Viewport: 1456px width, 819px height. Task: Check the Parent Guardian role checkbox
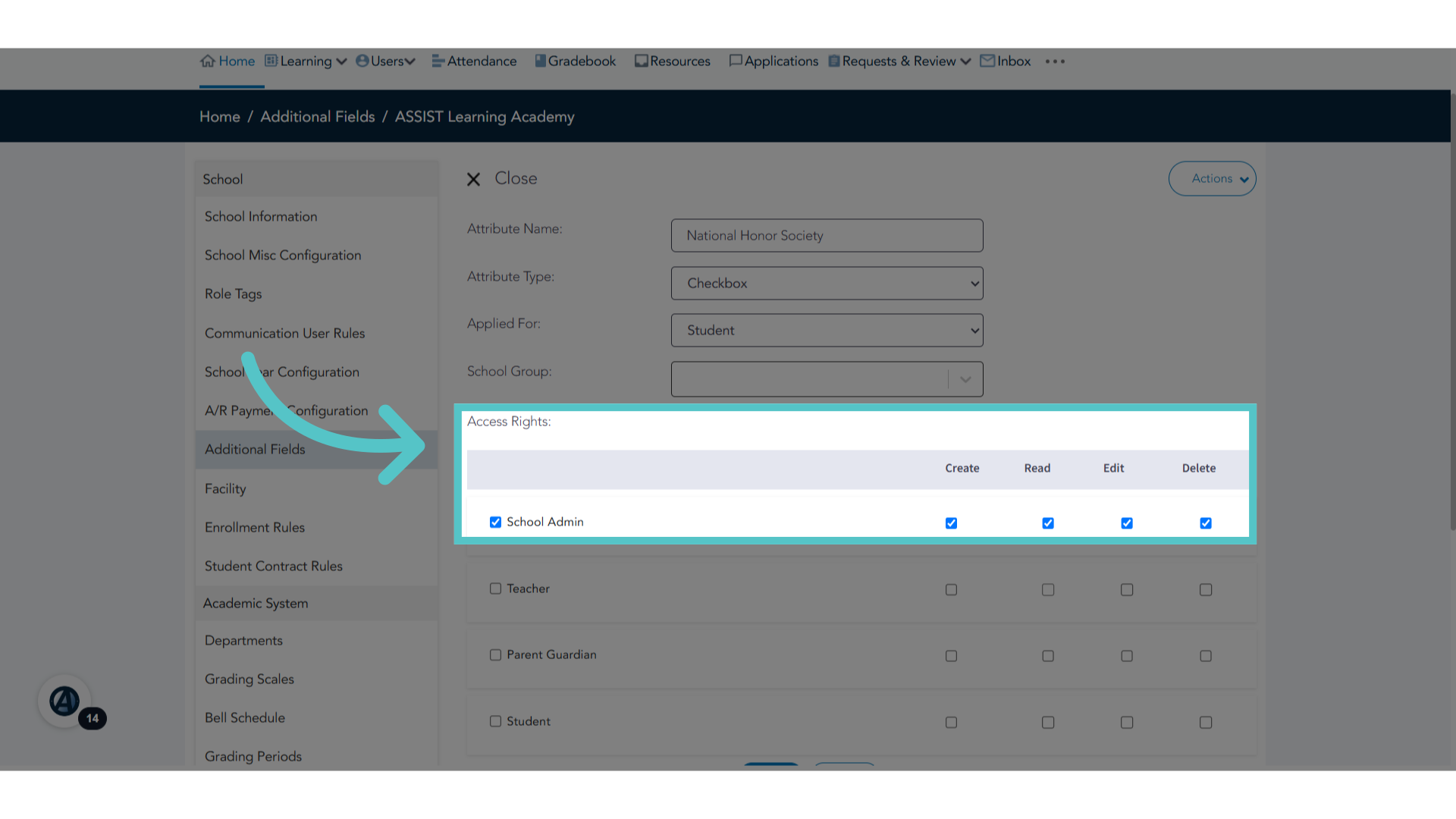[x=495, y=654]
